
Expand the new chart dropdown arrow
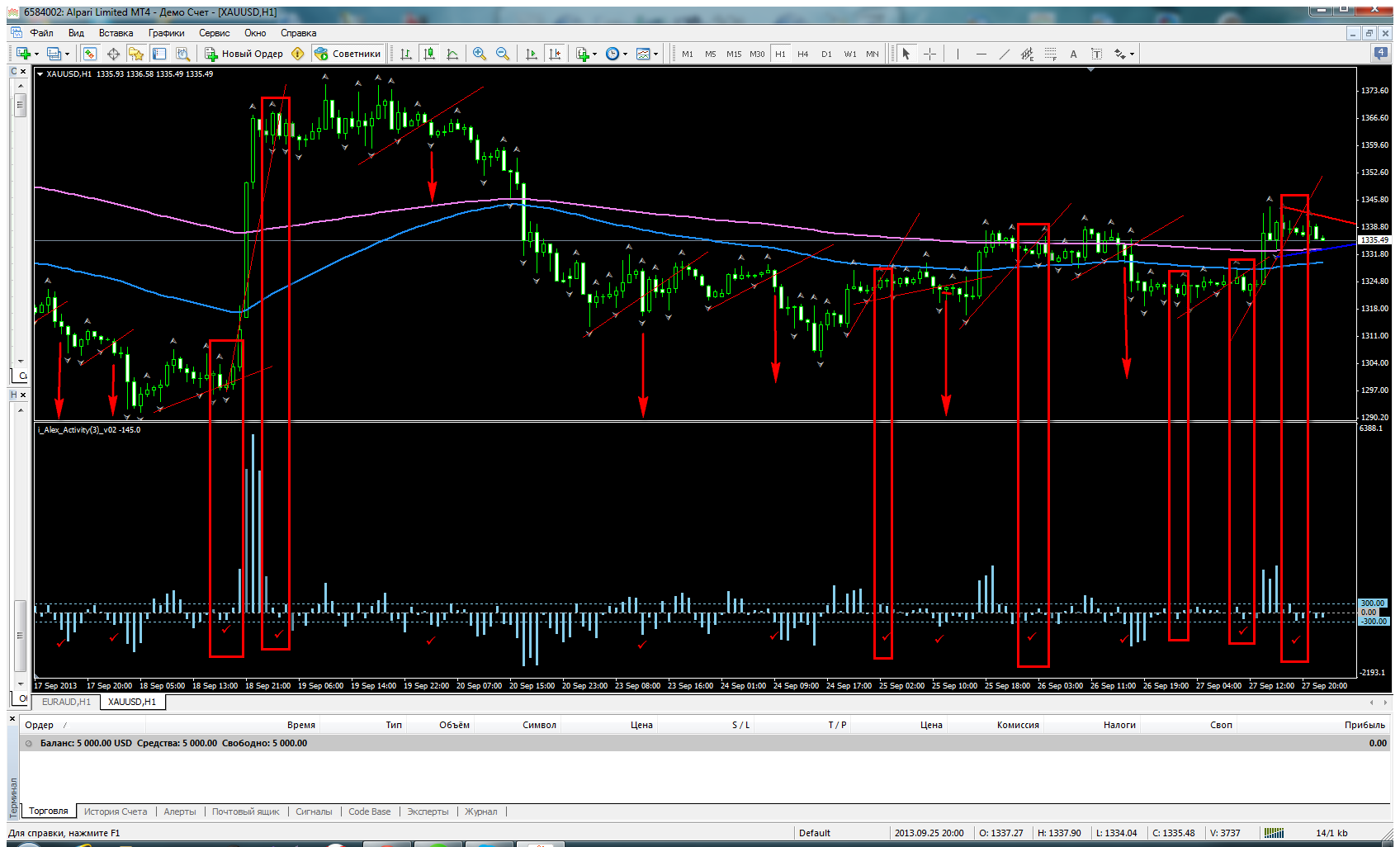pos(36,54)
